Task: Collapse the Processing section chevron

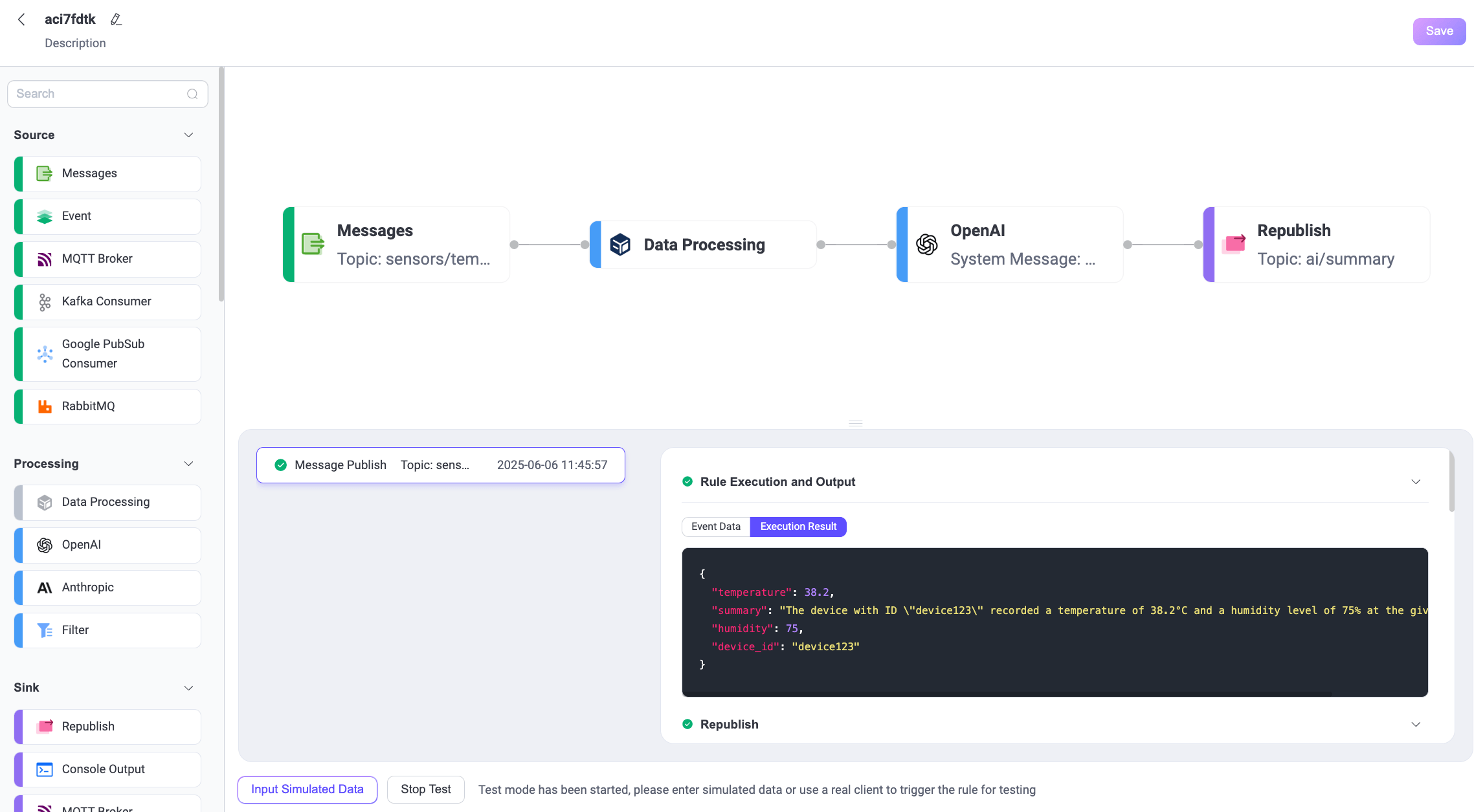Action: pyautogui.click(x=188, y=464)
